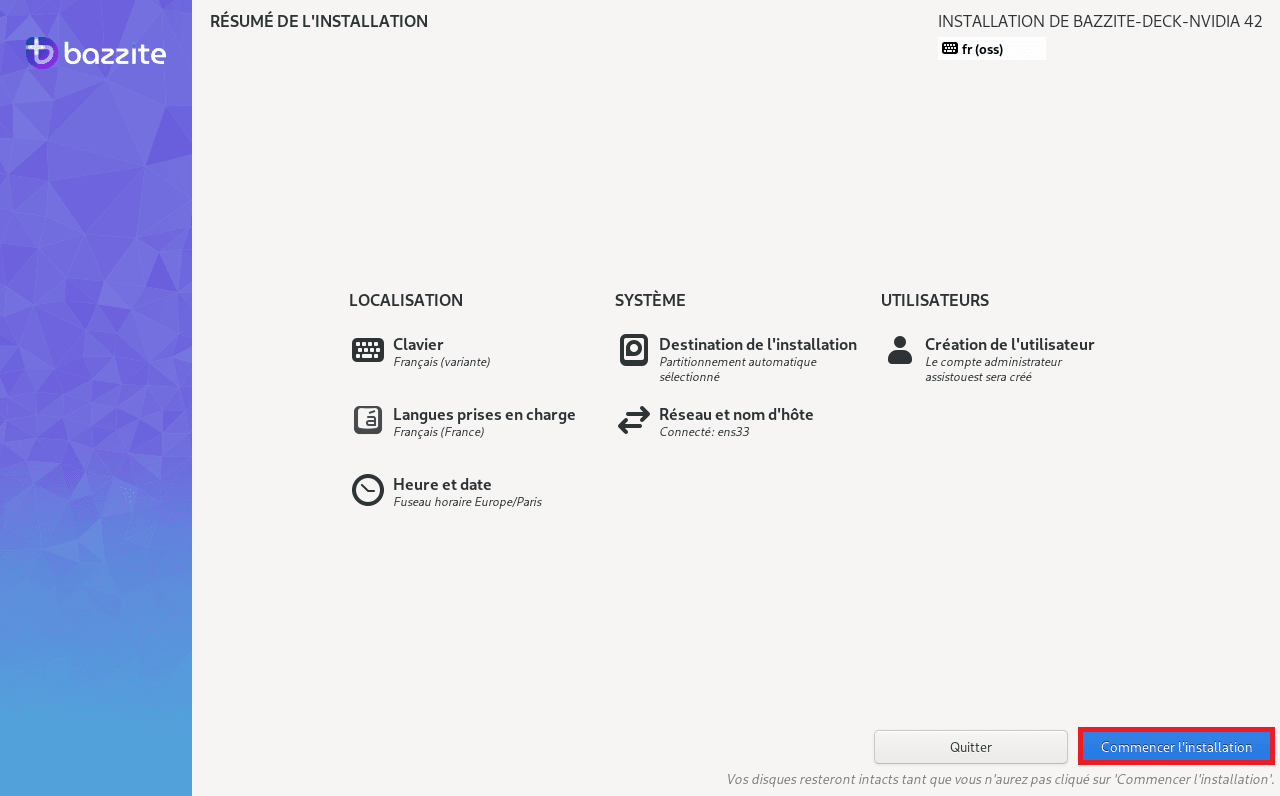The image size is (1280, 796).
Task: Click the Quitter button
Action: 971,747
